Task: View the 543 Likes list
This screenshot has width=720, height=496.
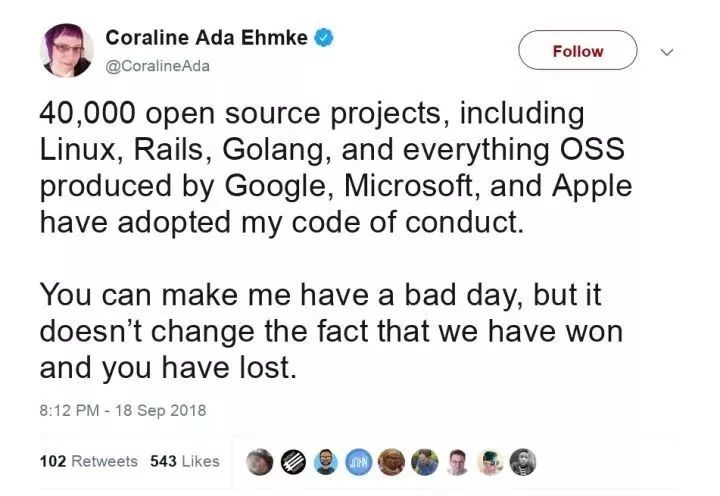Action: pos(184,461)
